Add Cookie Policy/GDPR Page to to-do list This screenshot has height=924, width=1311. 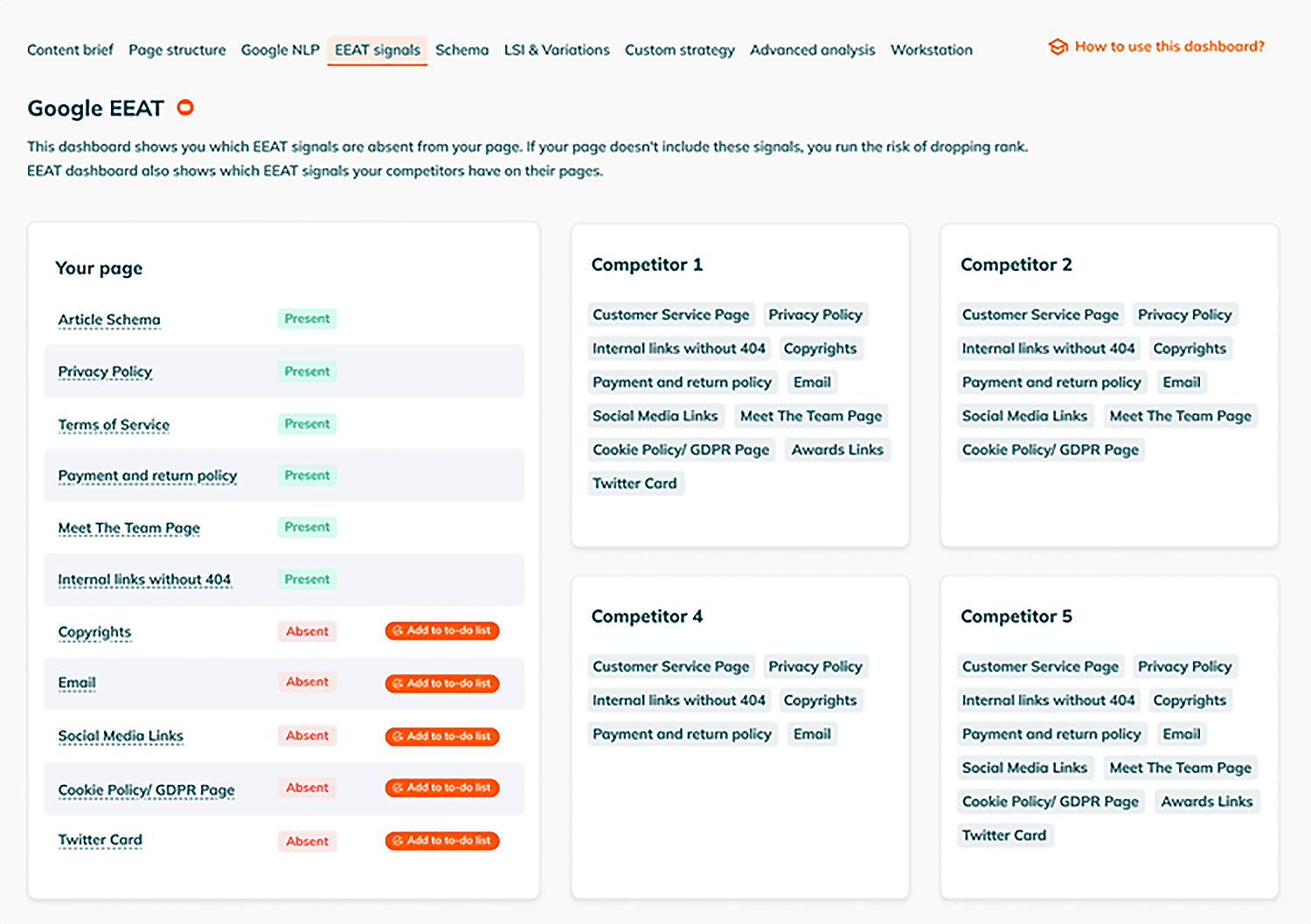(x=442, y=788)
